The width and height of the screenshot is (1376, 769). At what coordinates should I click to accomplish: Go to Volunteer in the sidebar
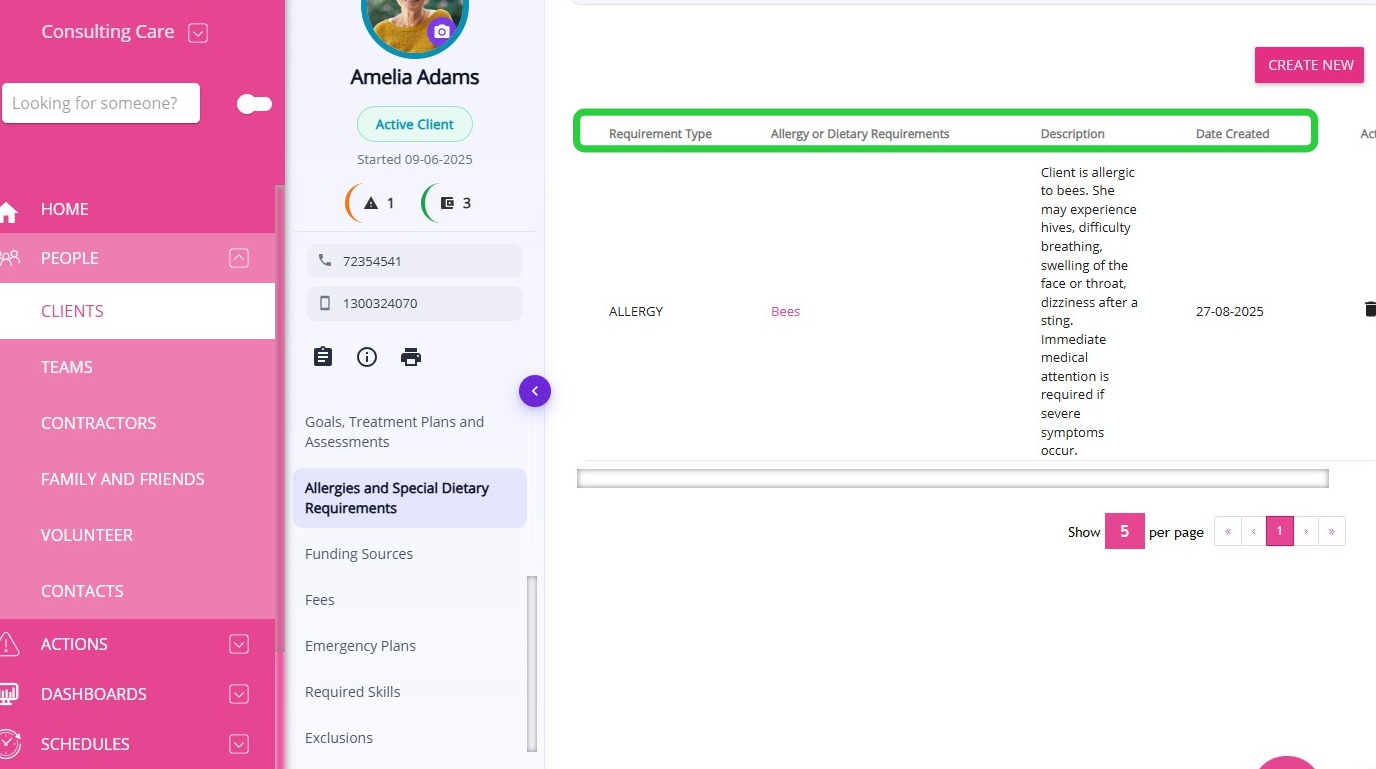click(87, 535)
